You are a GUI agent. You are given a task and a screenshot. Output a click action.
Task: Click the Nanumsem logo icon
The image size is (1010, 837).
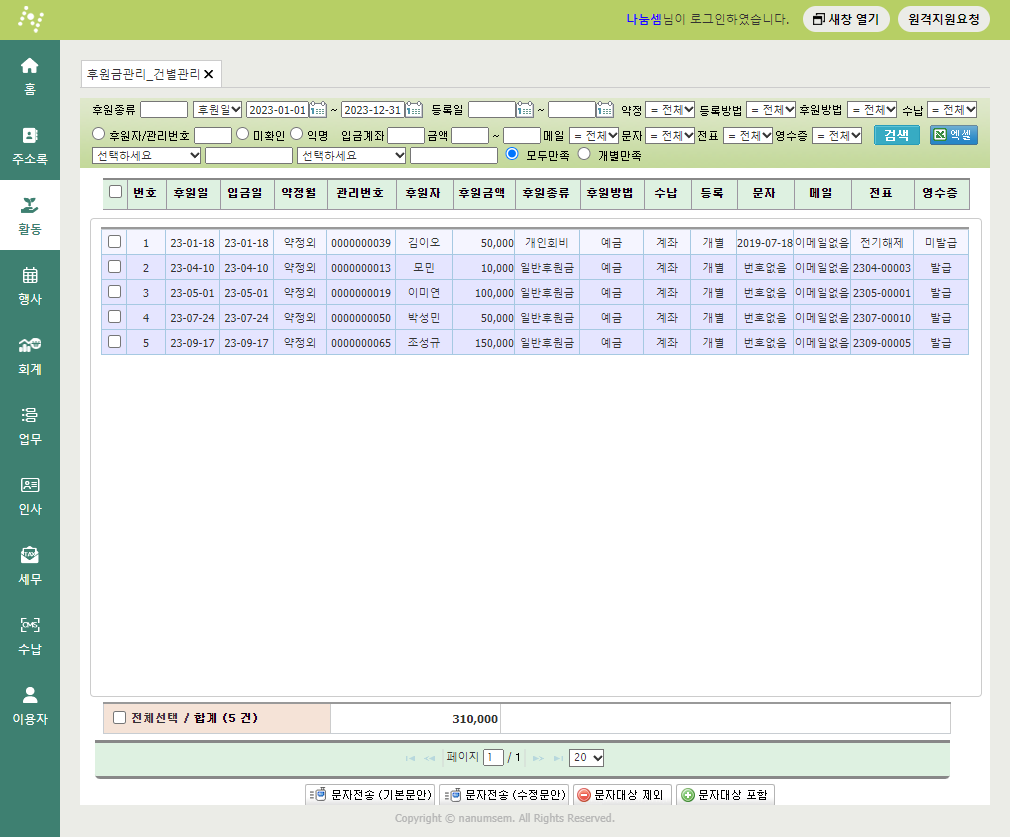coord(30,19)
